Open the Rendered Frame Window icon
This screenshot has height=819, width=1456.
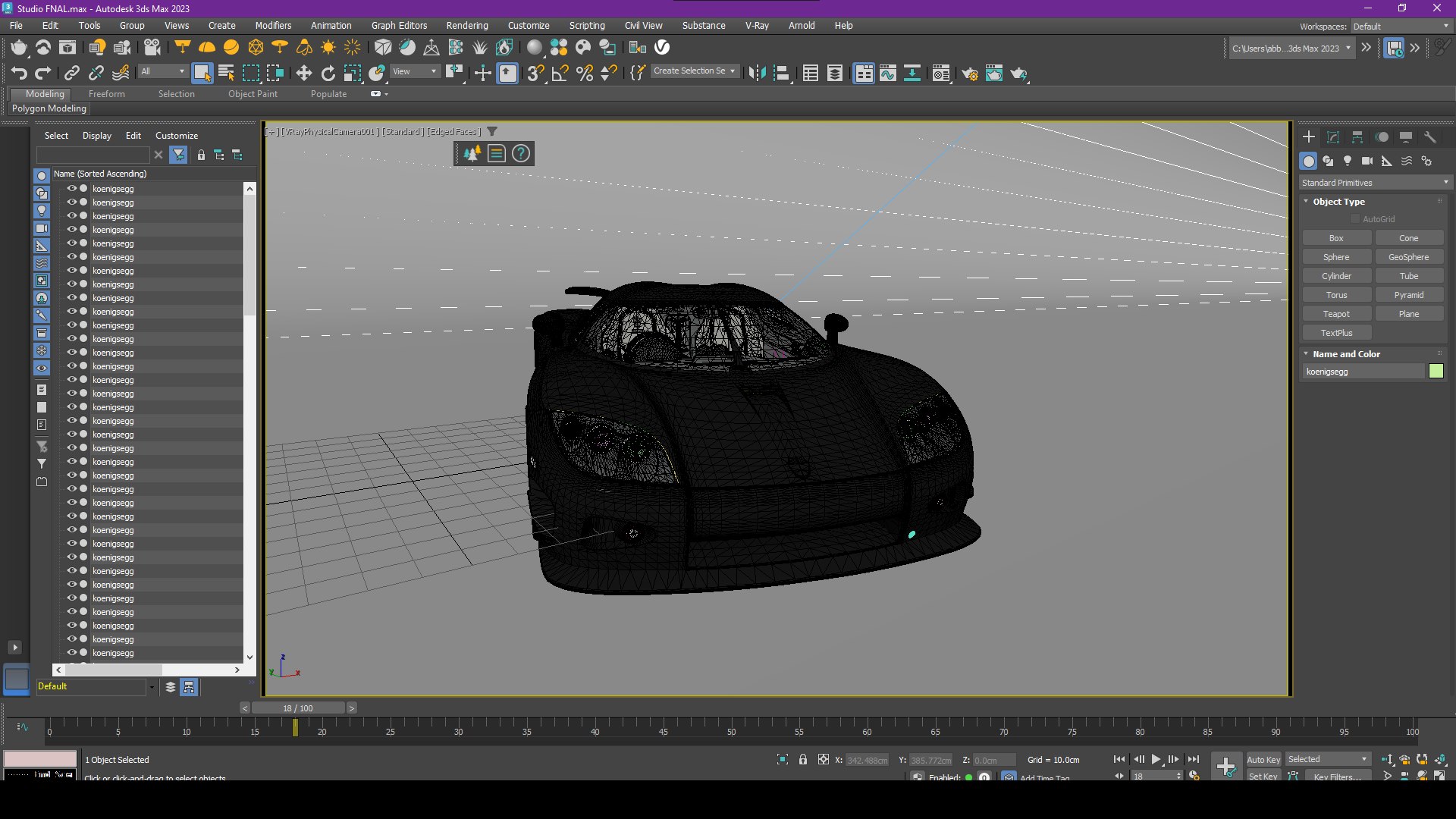pyautogui.click(x=994, y=74)
